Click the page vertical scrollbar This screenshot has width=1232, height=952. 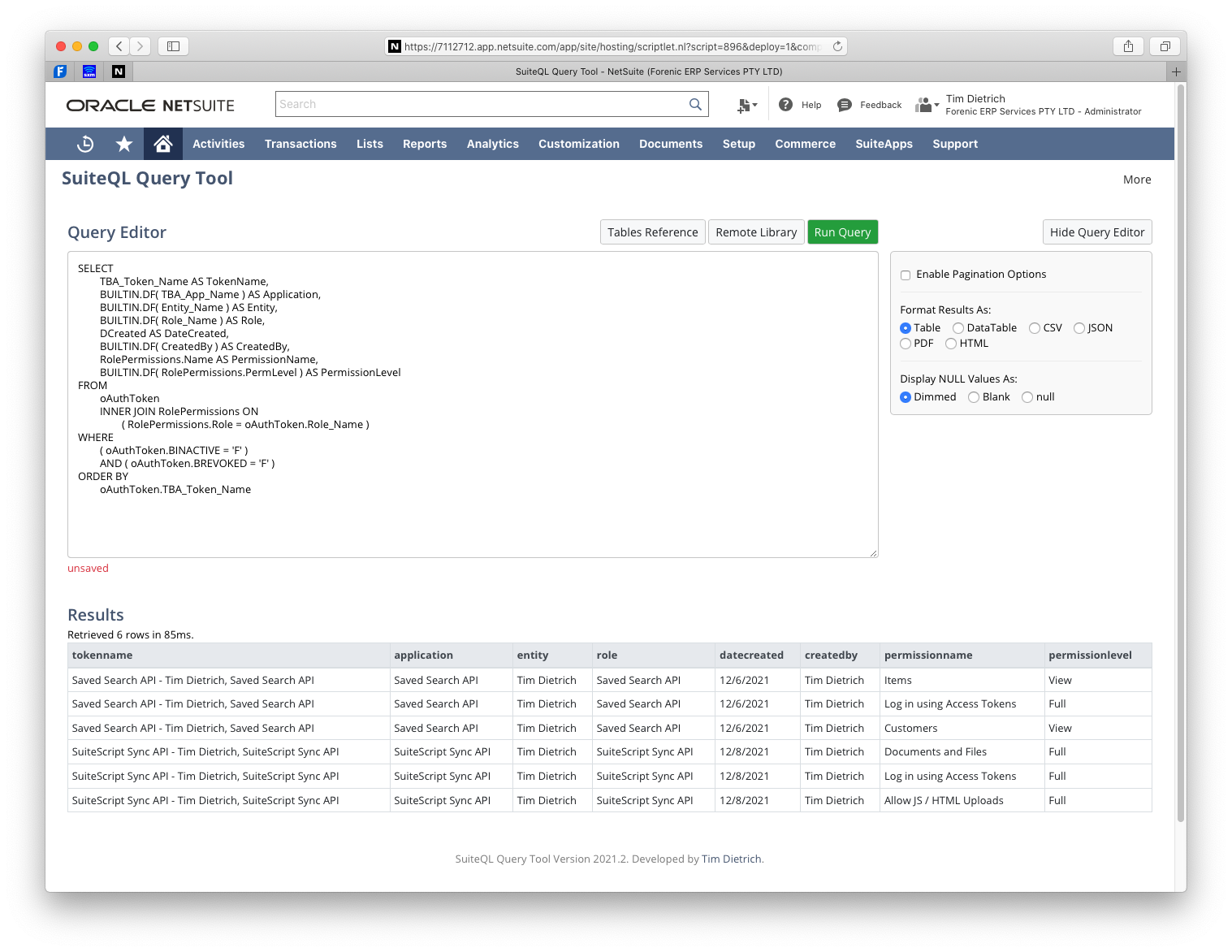pos(1181,455)
